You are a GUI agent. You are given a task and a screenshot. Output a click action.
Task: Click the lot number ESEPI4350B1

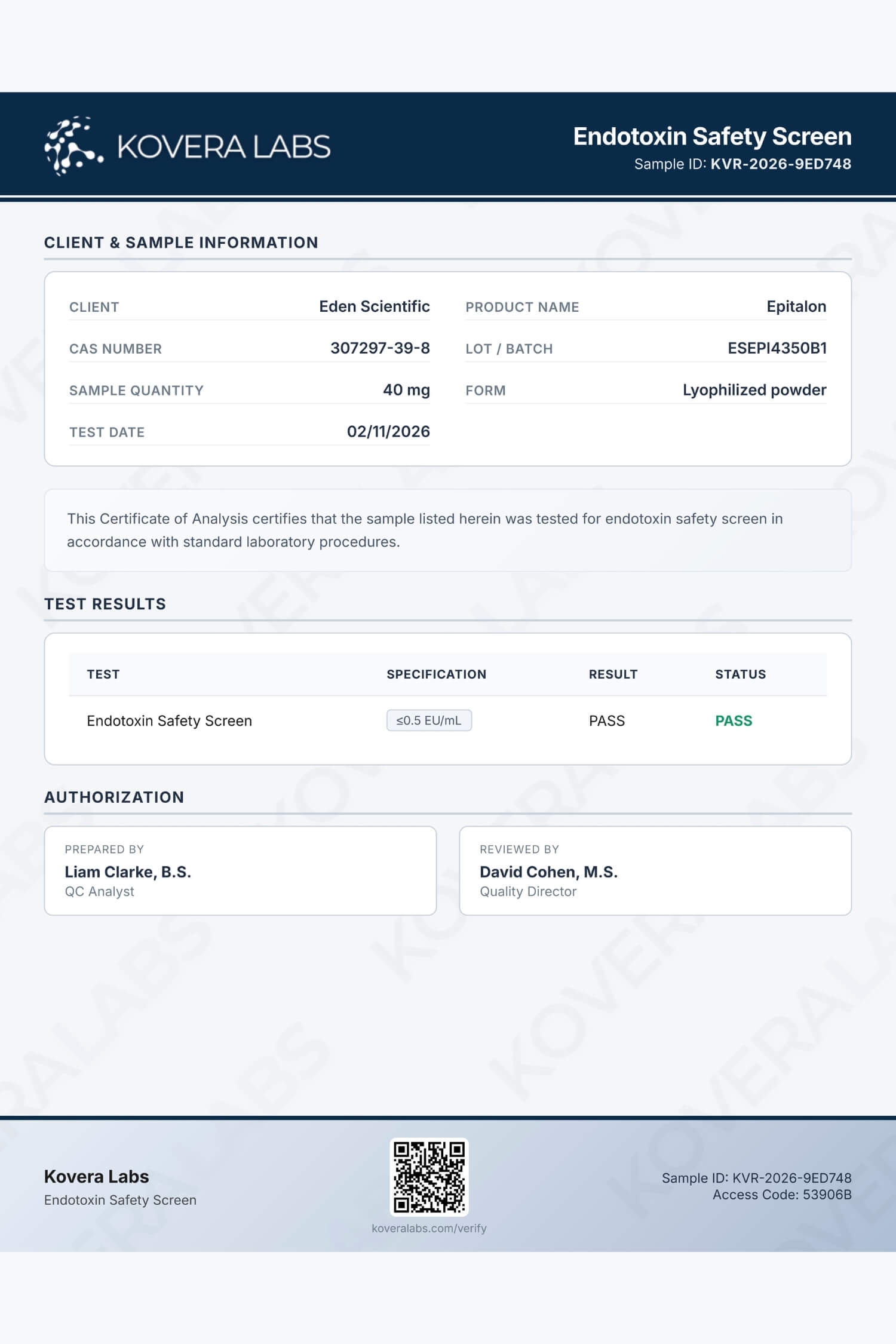pos(777,348)
